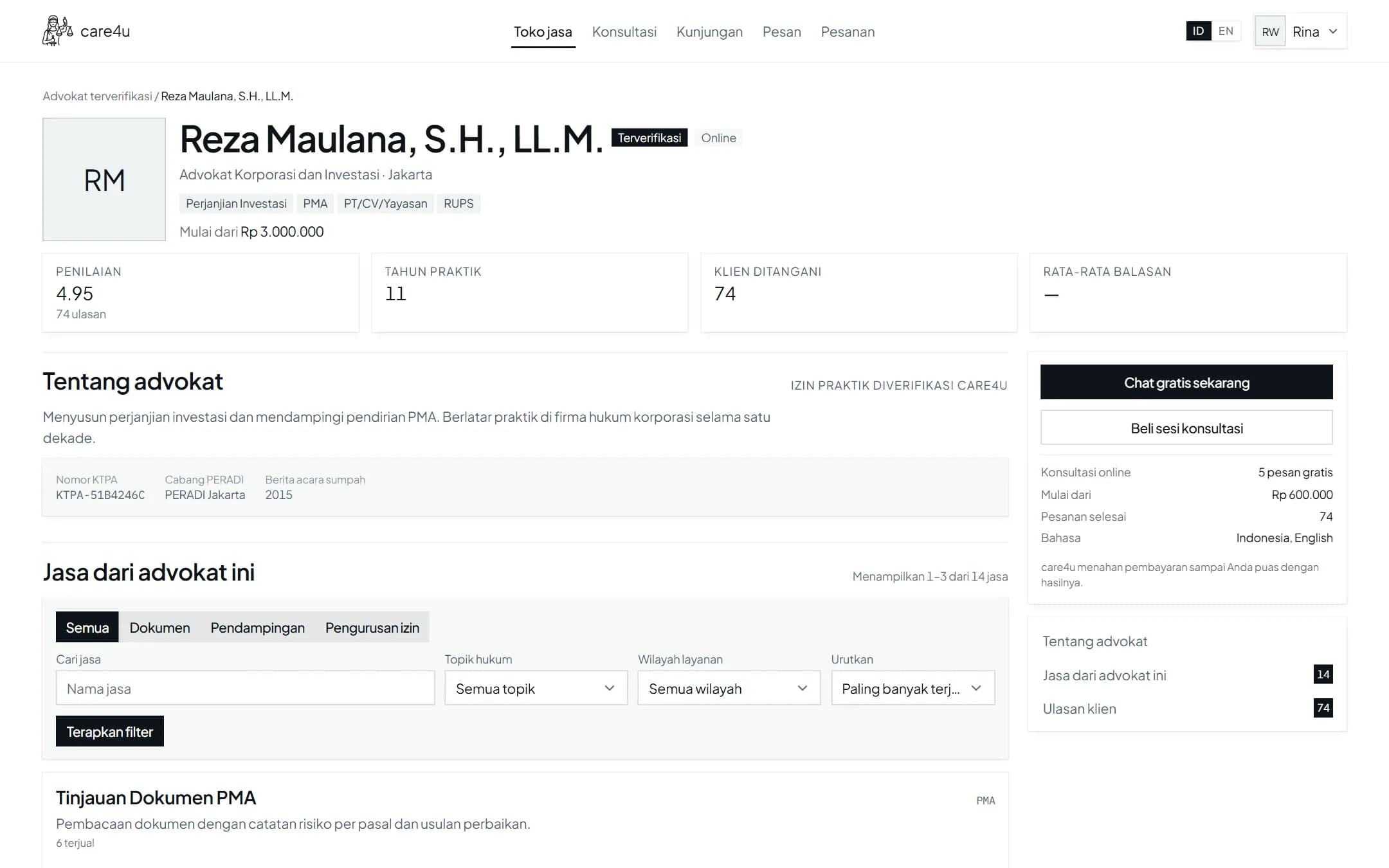Viewport: 1389px width, 868px height.
Task: Open the Tinjauan Dokumen PMA service
Action: (156, 797)
